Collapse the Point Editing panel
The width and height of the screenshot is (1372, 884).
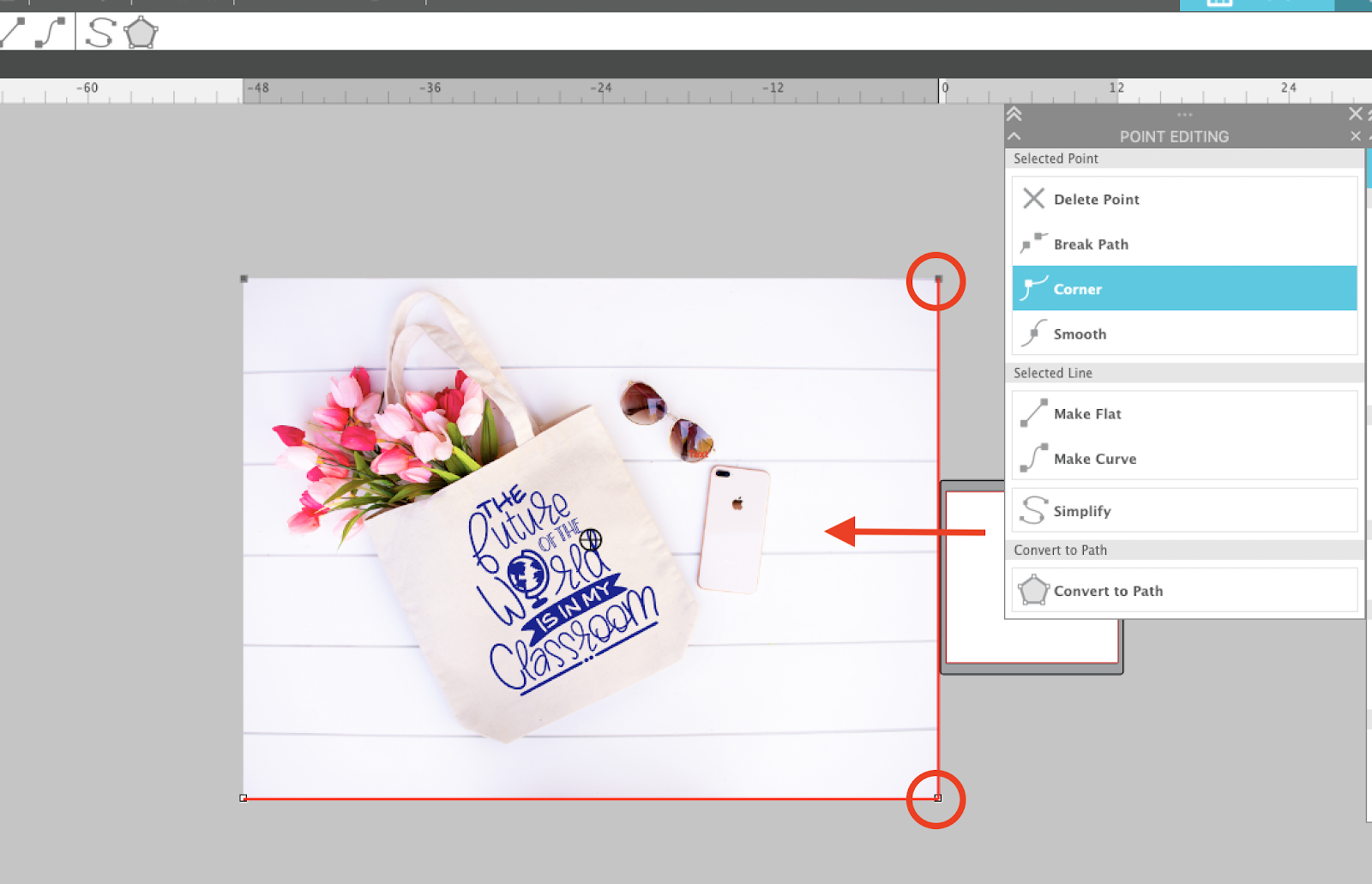[1014, 135]
